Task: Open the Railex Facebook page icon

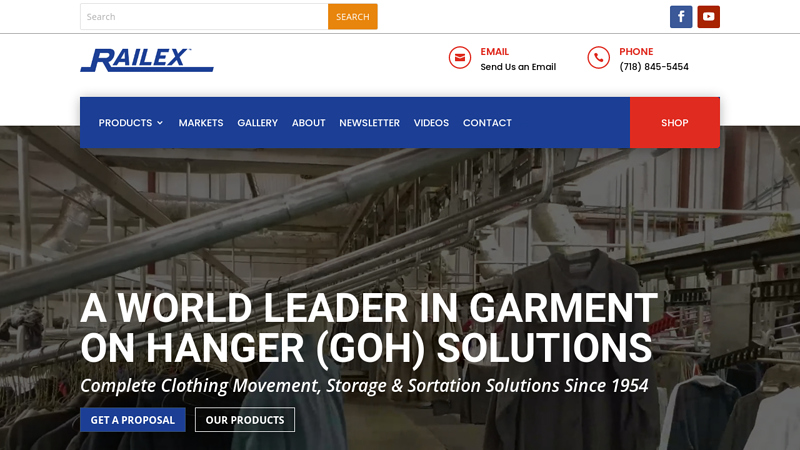Action: pyautogui.click(x=681, y=17)
